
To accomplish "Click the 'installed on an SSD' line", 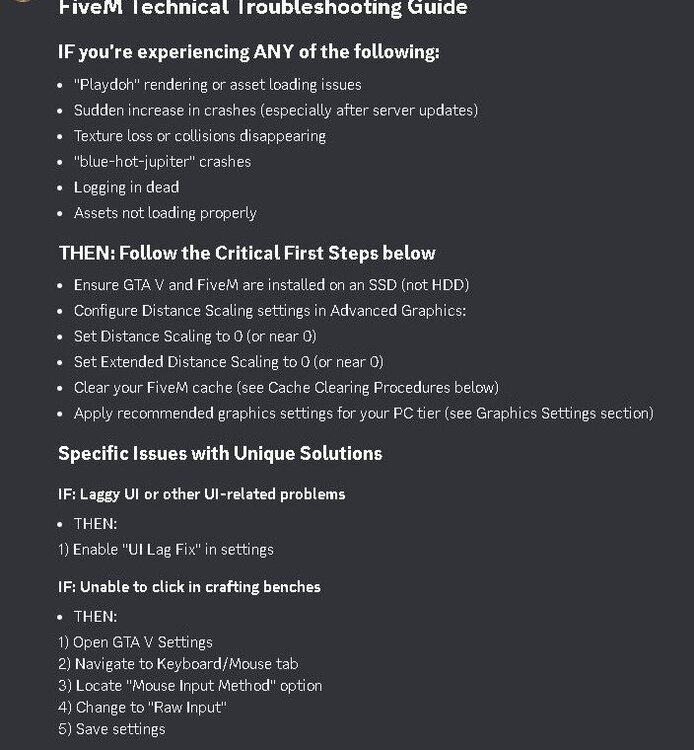I will point(271,285).
